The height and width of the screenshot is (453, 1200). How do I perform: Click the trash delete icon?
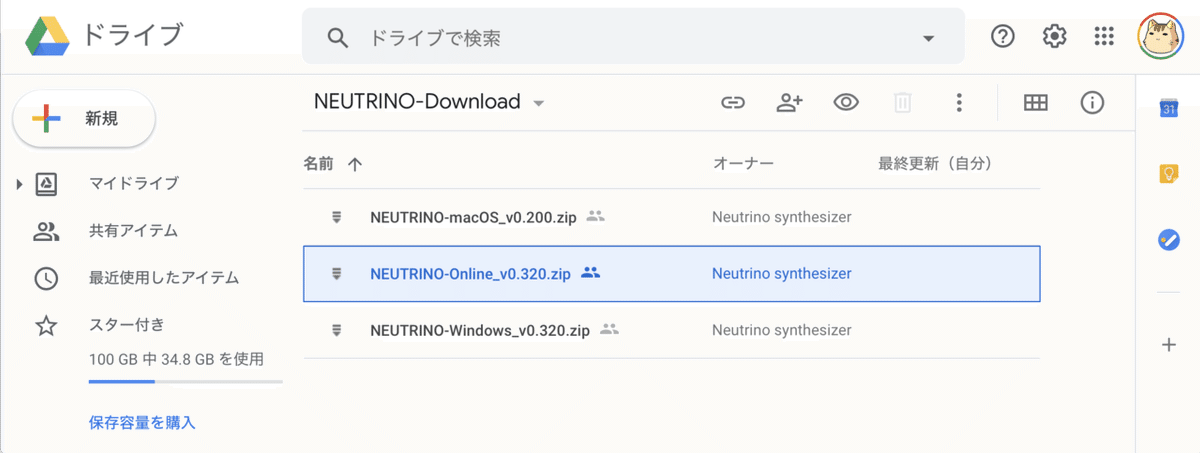902,102
